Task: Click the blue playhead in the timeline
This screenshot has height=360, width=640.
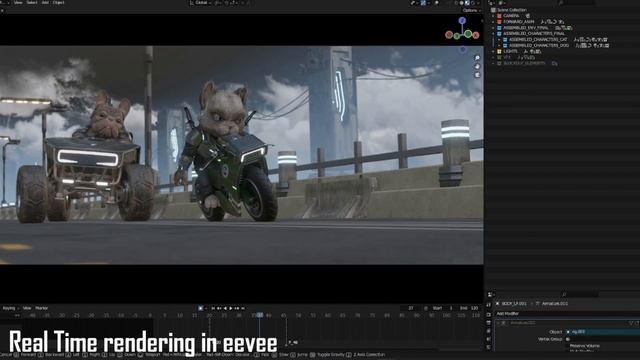Action: click(259, 315)
